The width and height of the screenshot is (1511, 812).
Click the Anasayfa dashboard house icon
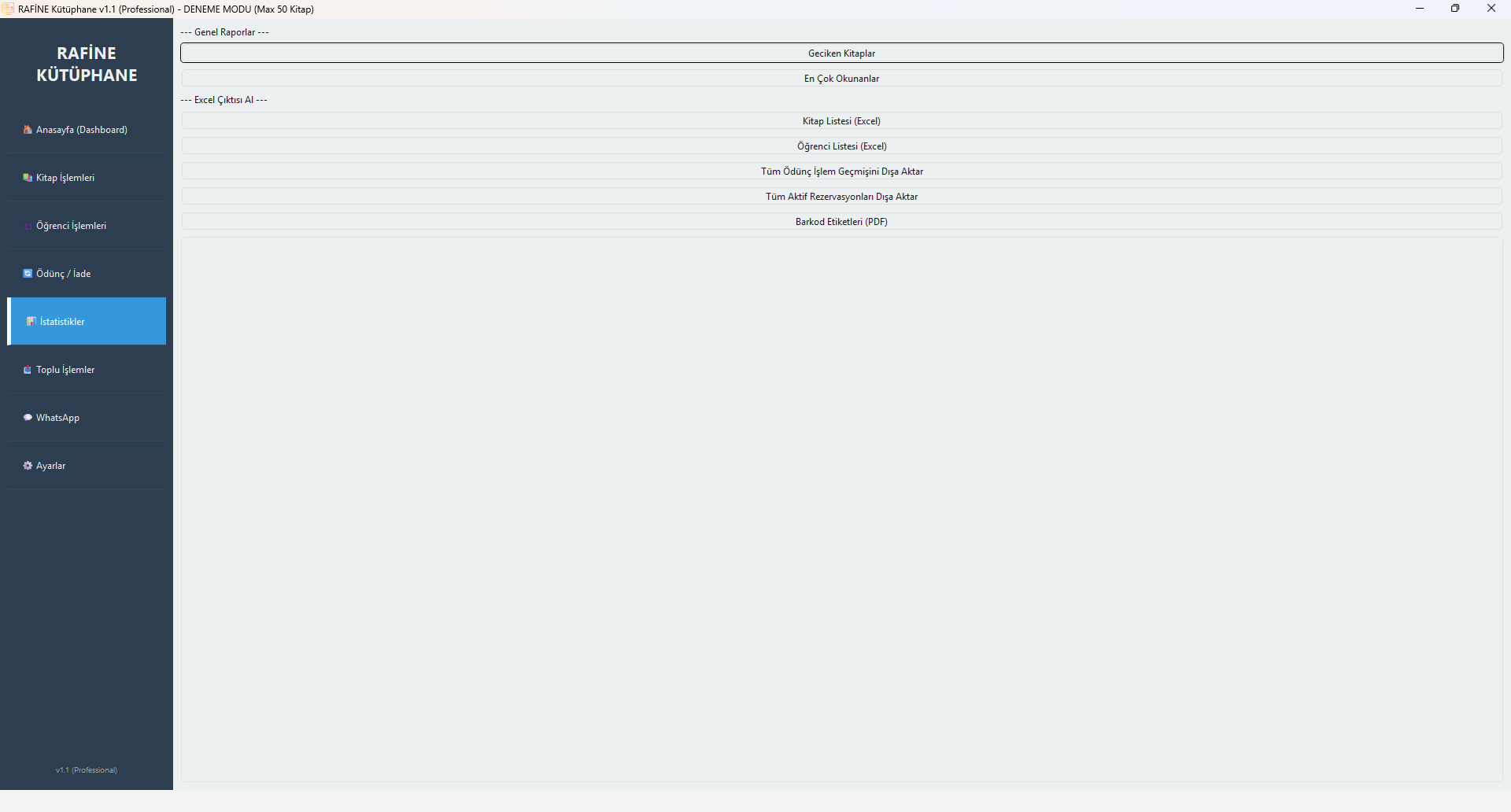point(28,130)
